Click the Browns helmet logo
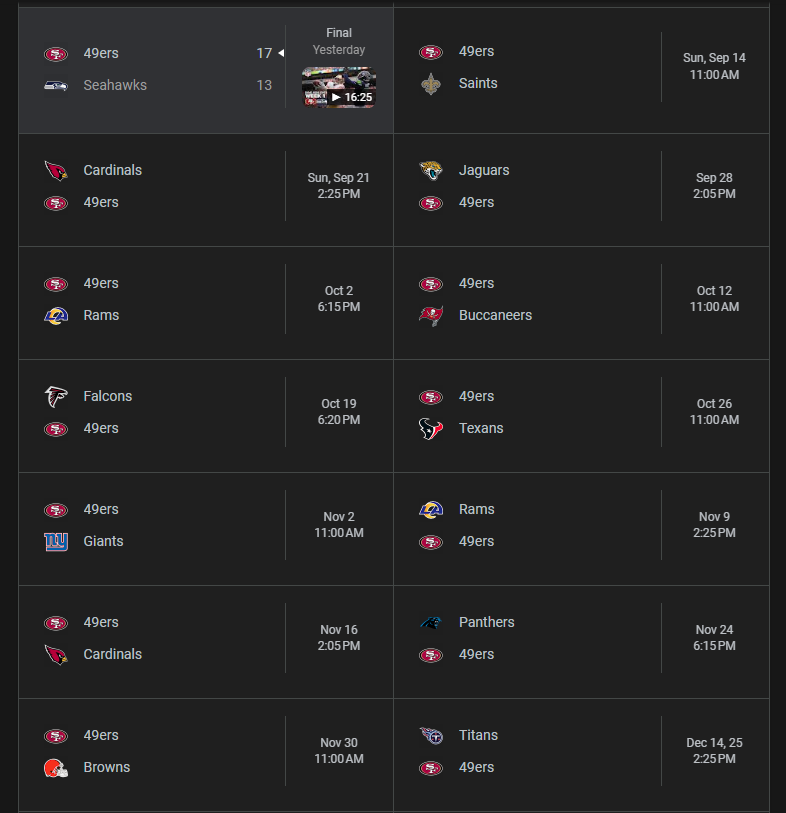The height and width of the screenshot is (813, 786). [56, 768]
